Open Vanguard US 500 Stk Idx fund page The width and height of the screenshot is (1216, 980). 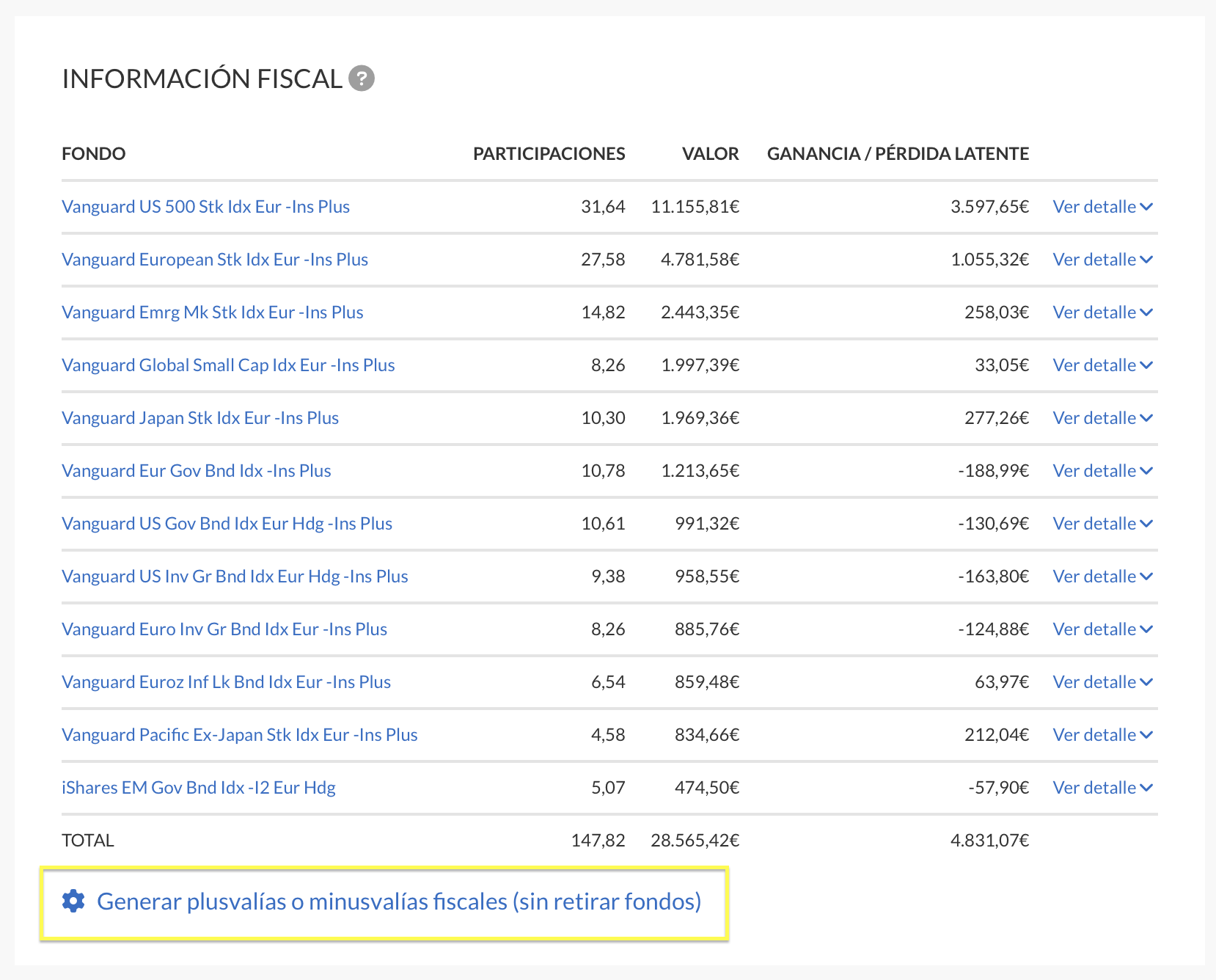[x=206, y=206]
